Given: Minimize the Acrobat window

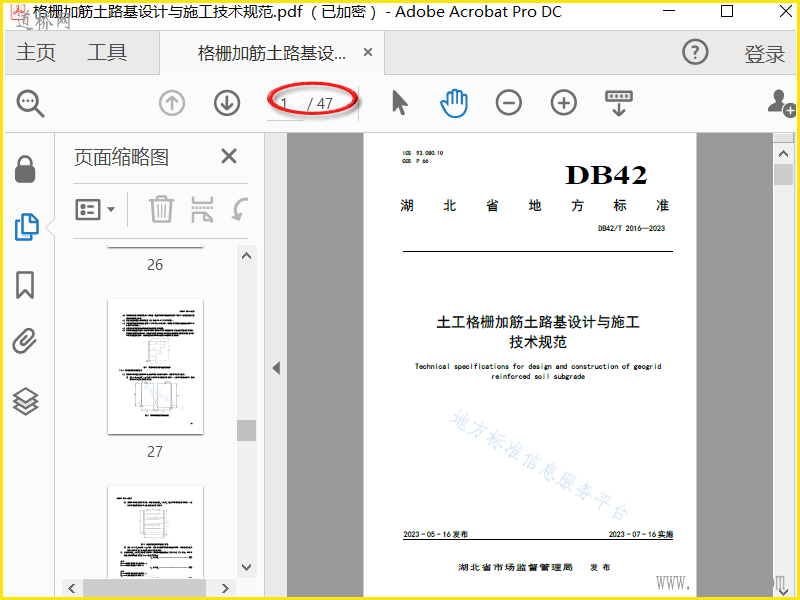Looking at the screenshot, I should coord(668,11).
